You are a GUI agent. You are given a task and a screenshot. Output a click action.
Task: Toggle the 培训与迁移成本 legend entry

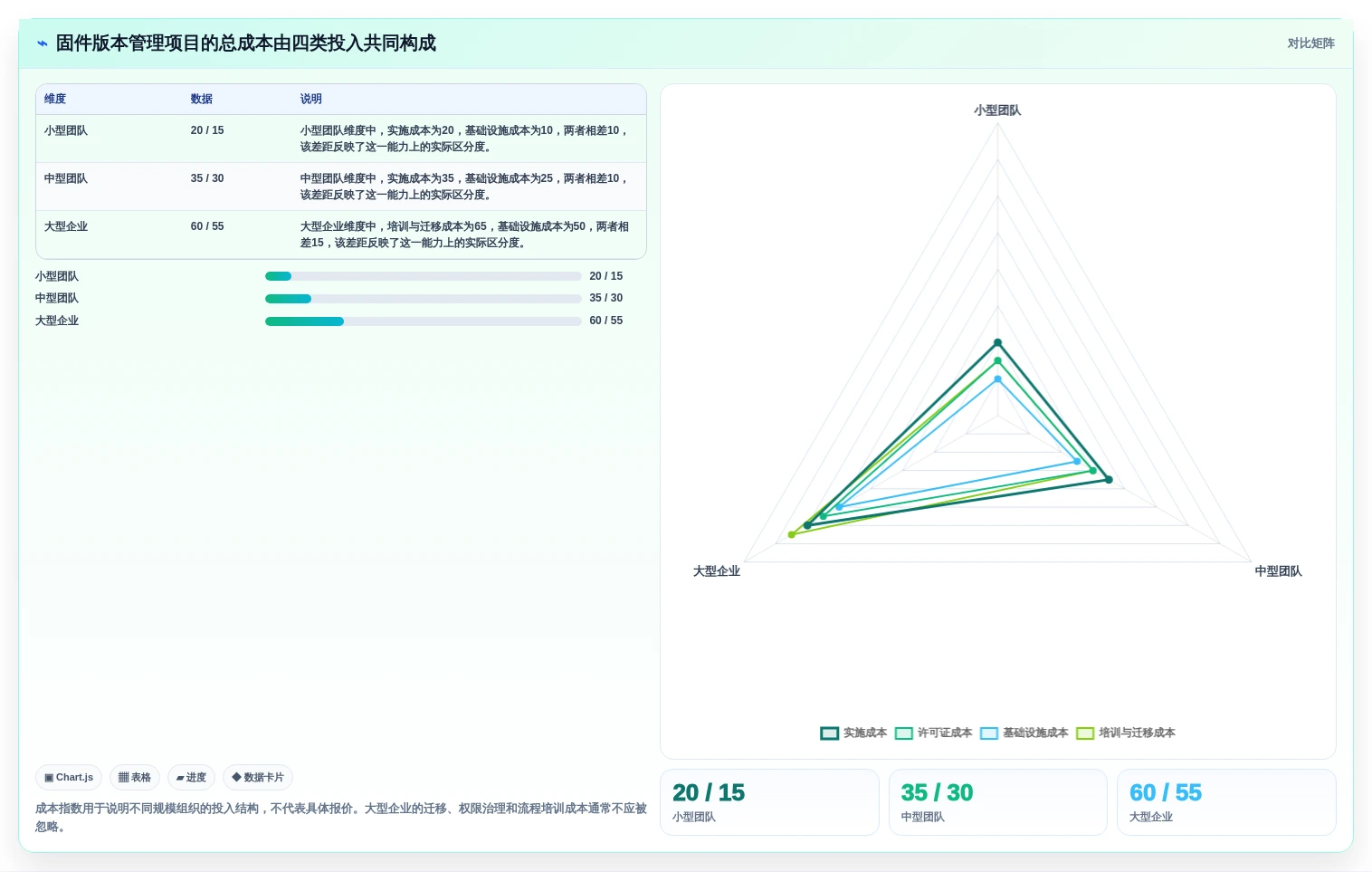coord(1126,733)
